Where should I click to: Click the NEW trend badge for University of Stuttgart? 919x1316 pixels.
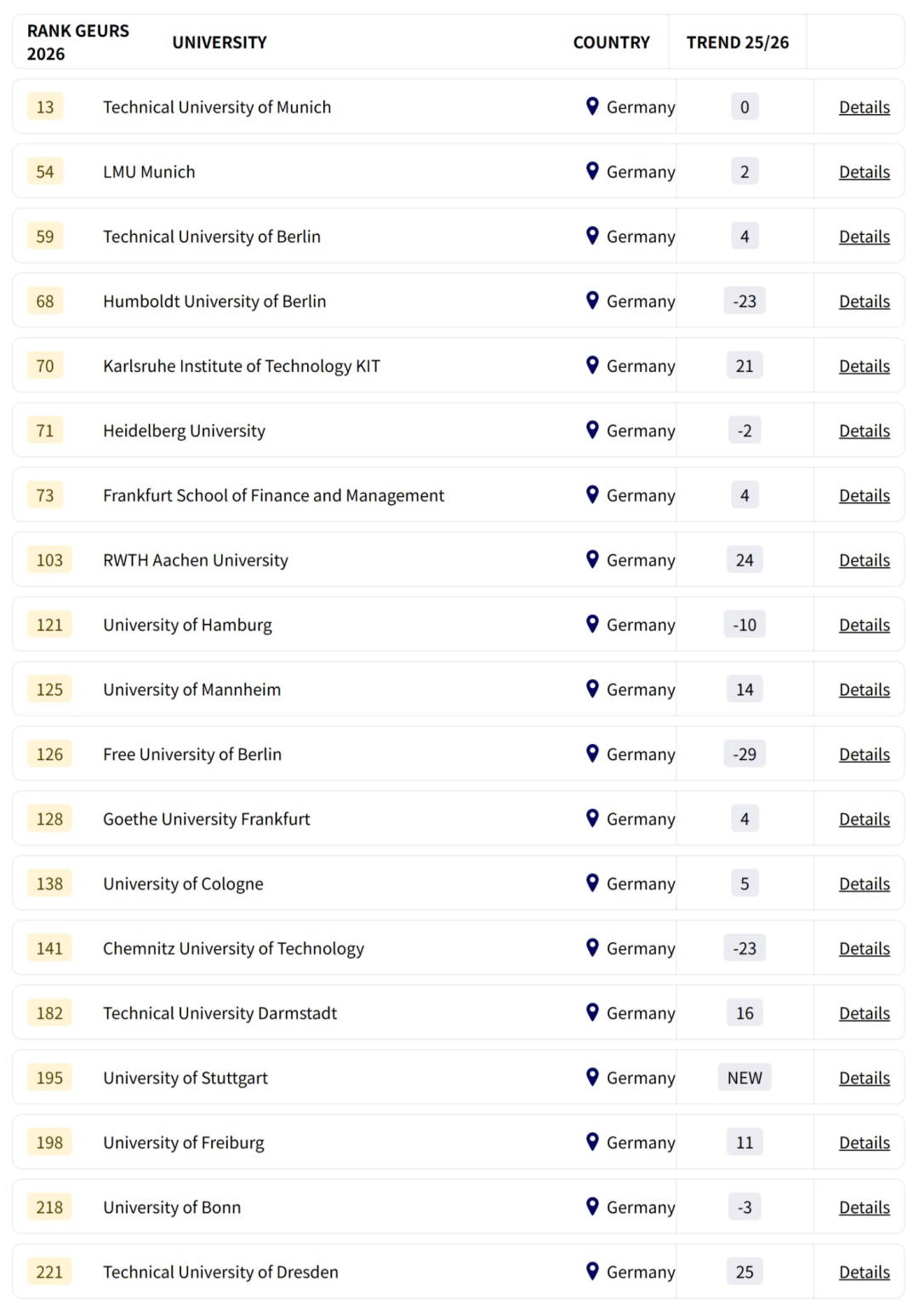(x=744, y=1077)
